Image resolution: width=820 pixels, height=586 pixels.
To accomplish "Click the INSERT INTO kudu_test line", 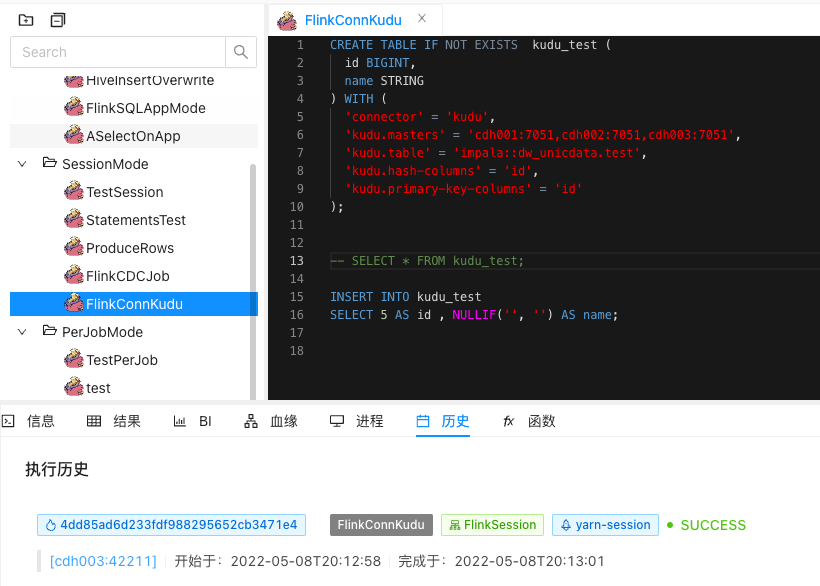I will (x=405, y=297).
